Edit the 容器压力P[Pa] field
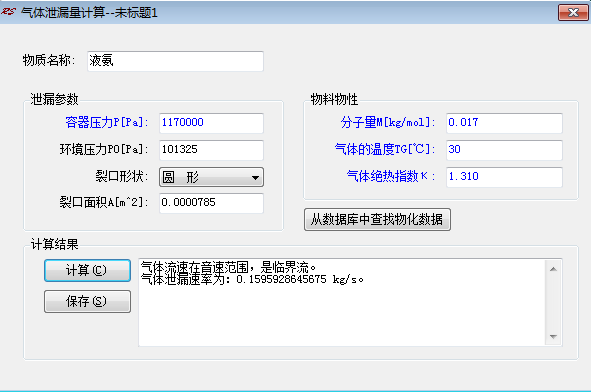591x392 pixels. pos(211,123)
